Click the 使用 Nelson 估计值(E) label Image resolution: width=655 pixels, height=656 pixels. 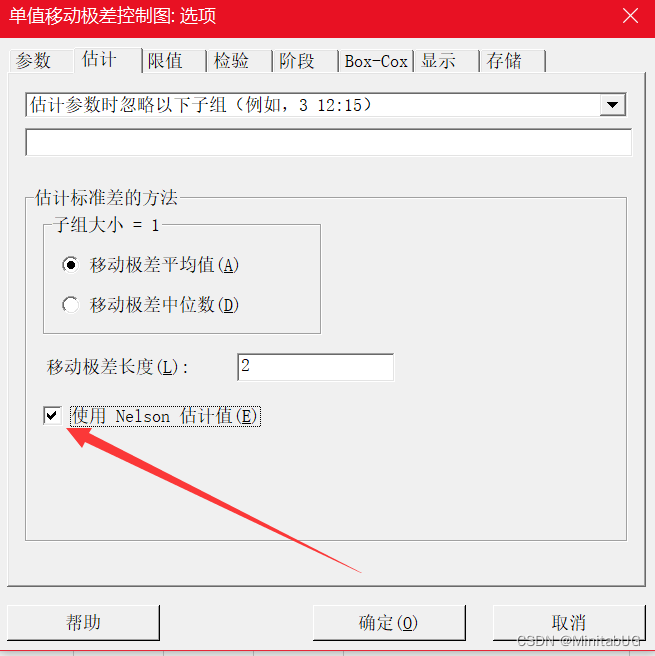coord(165,416)
